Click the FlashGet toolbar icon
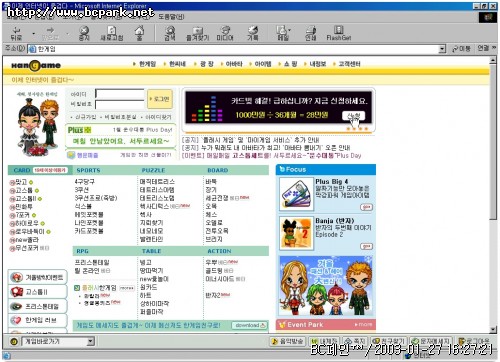 (x=339, y=34)
